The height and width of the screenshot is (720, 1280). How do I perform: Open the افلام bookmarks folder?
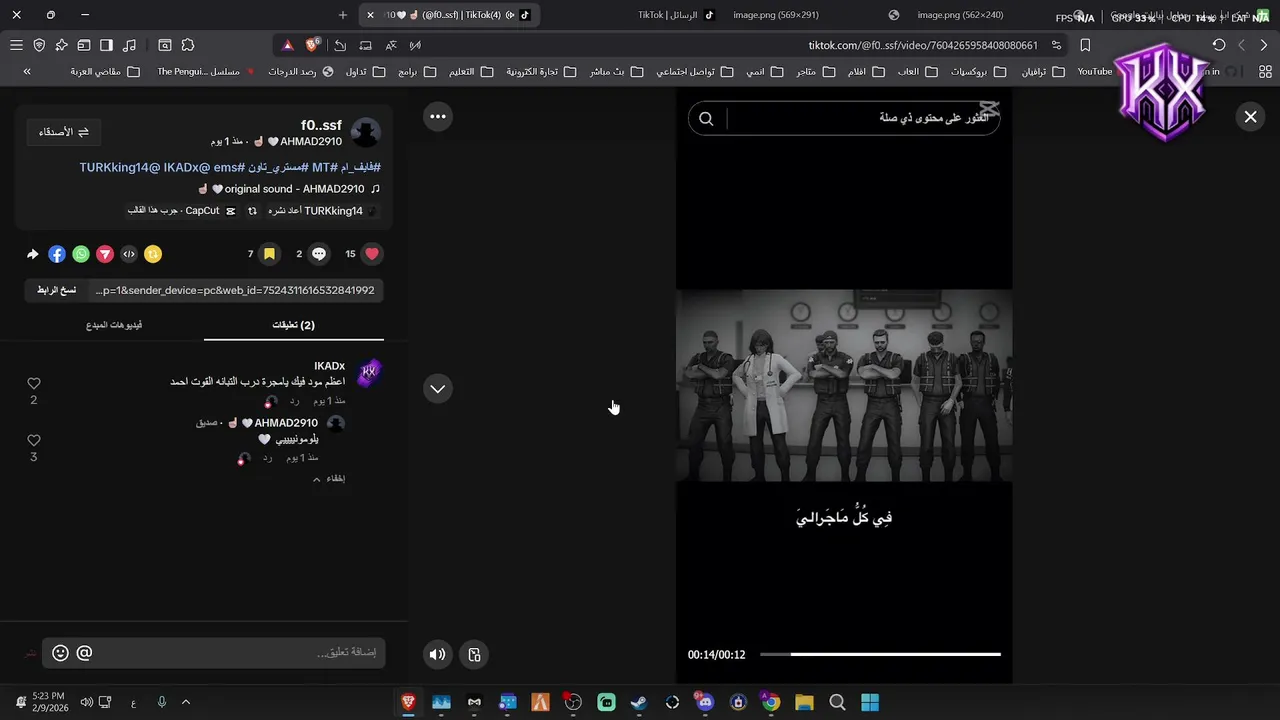coord(866,71)
